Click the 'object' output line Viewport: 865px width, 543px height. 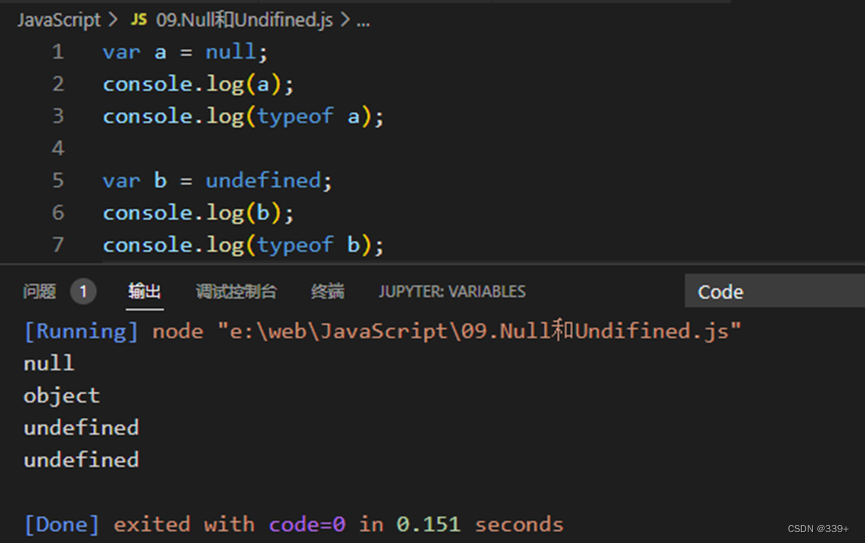[62, 396]
